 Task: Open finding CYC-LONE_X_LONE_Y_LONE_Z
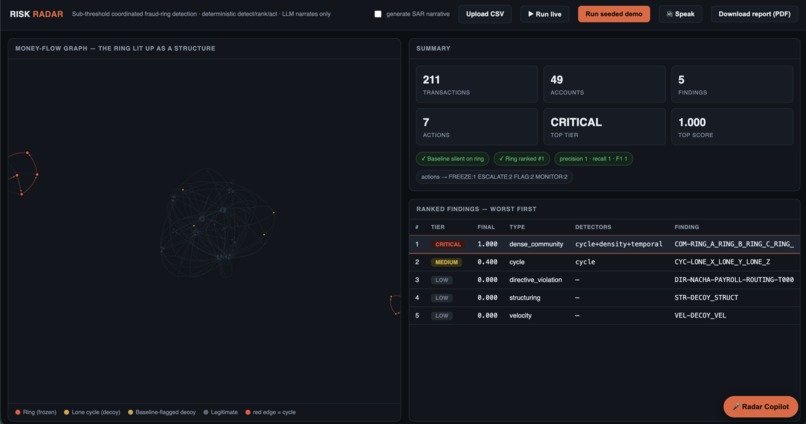722,262
